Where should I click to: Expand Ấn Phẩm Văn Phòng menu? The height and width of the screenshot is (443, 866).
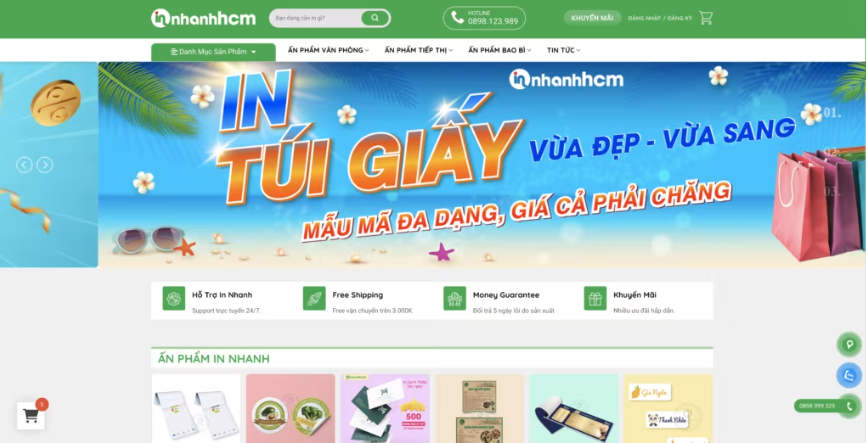329,50
